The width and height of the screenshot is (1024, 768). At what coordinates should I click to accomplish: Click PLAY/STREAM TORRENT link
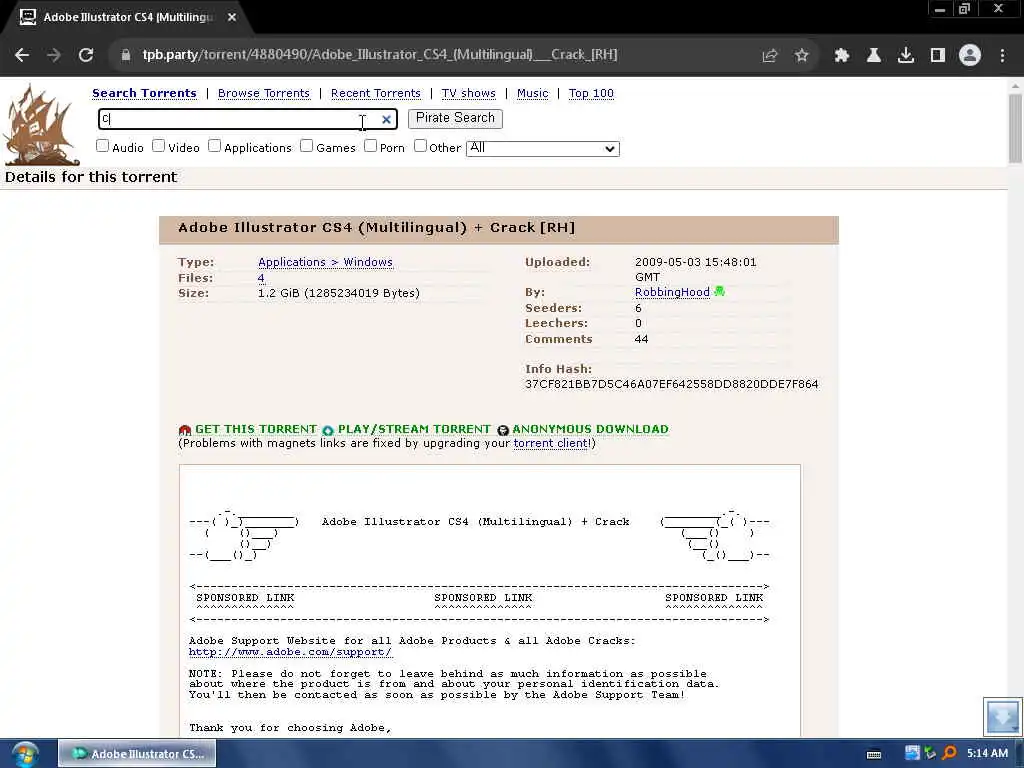pyautogui.click(x=414, y=429)
